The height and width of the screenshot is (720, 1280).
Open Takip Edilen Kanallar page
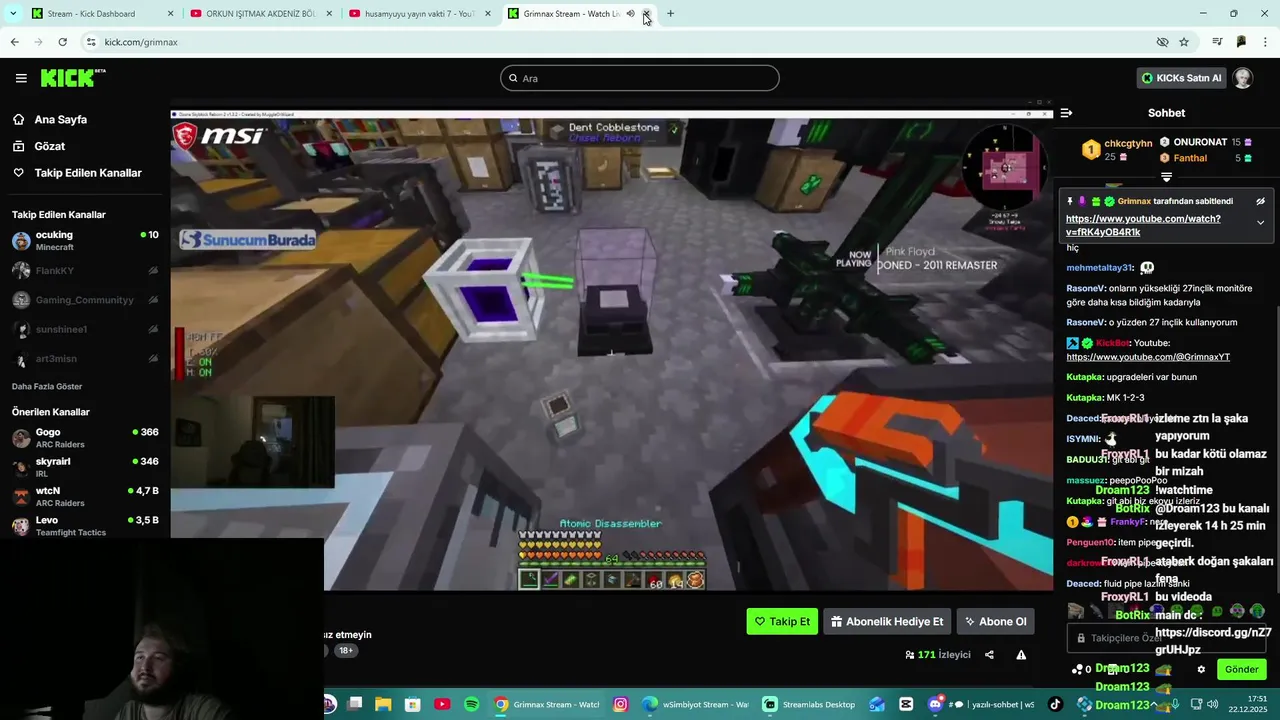(88, 173)
